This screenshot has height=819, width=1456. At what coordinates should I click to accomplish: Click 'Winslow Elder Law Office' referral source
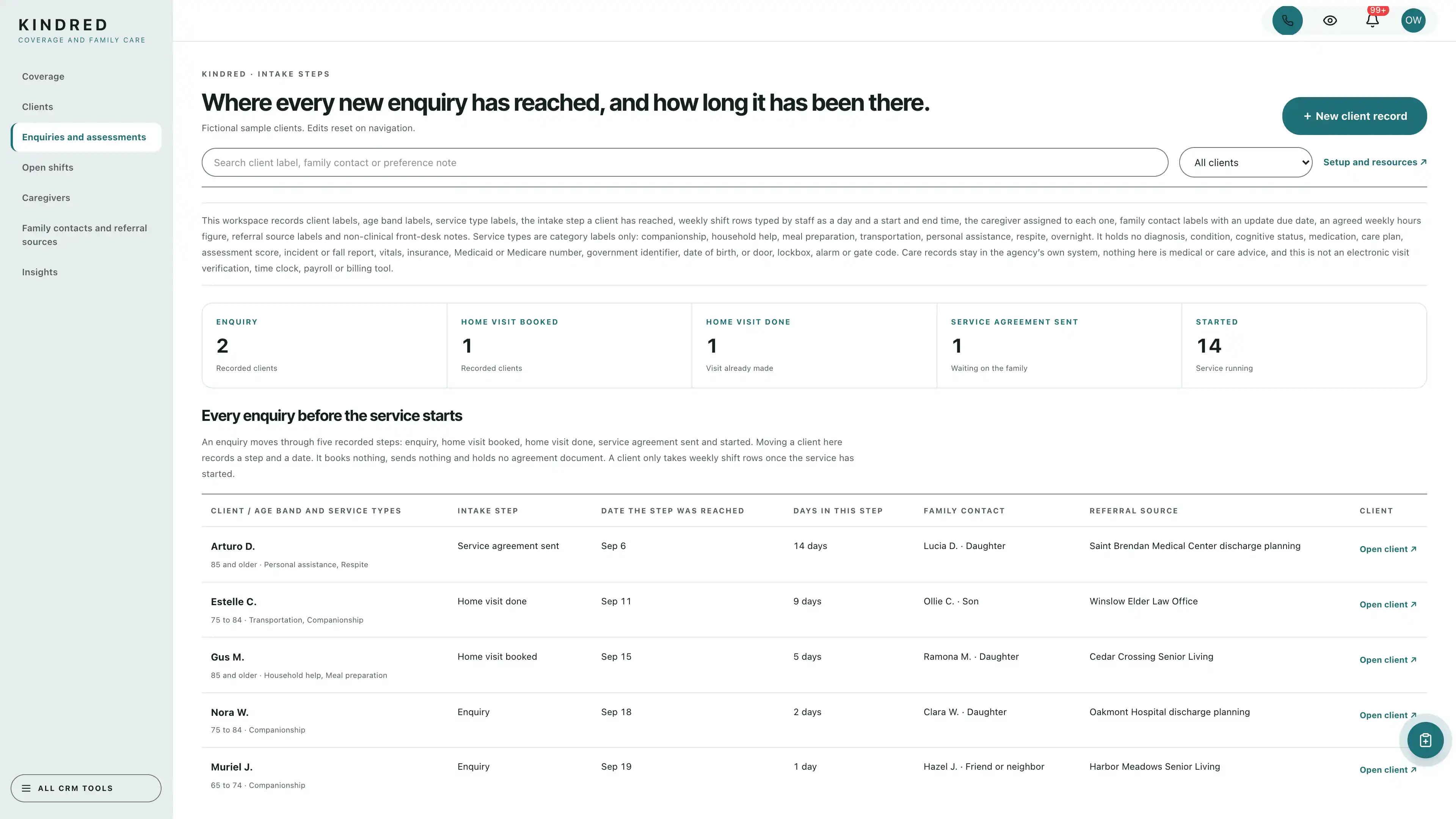1143,601
